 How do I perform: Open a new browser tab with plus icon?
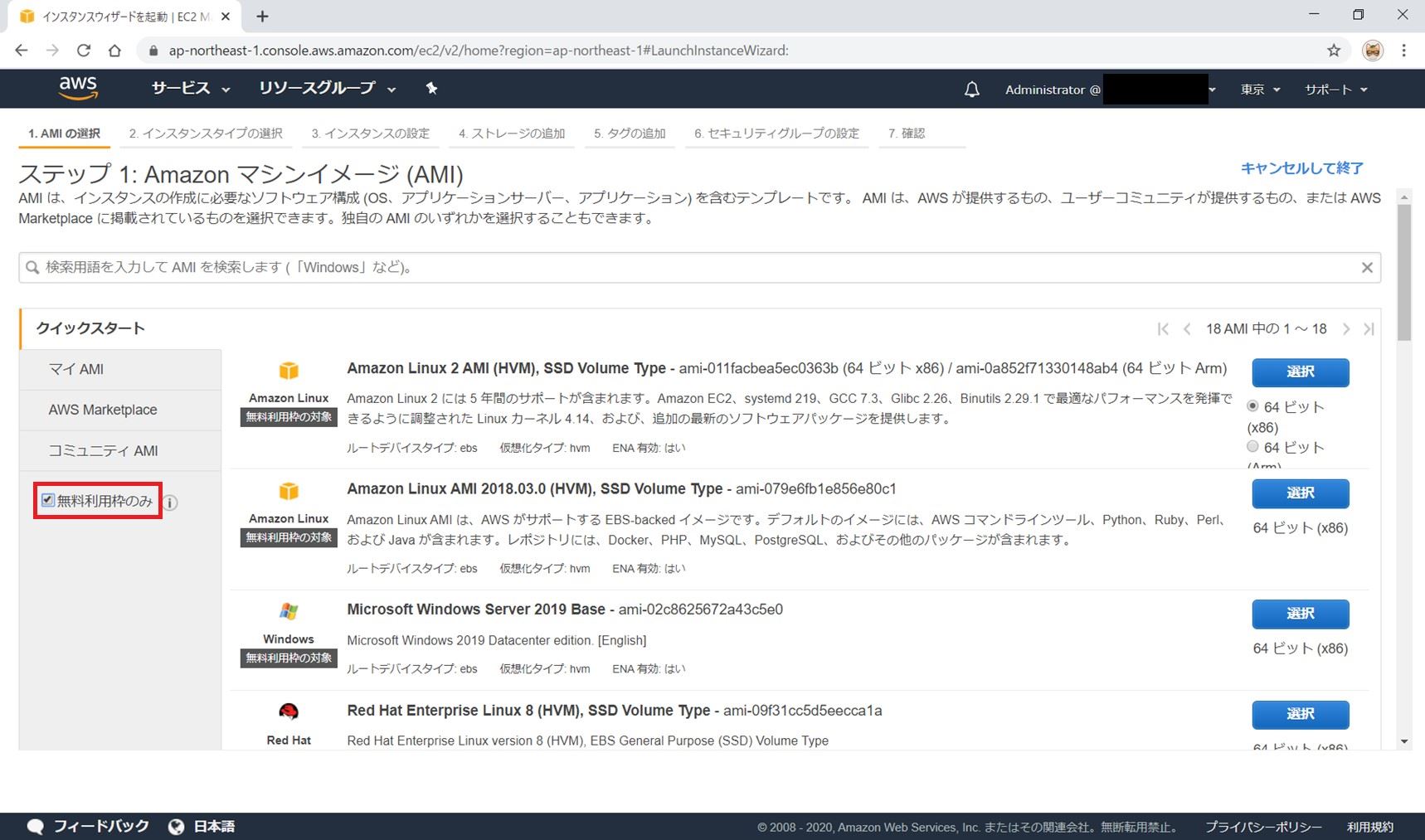click(x=262, y=16)
